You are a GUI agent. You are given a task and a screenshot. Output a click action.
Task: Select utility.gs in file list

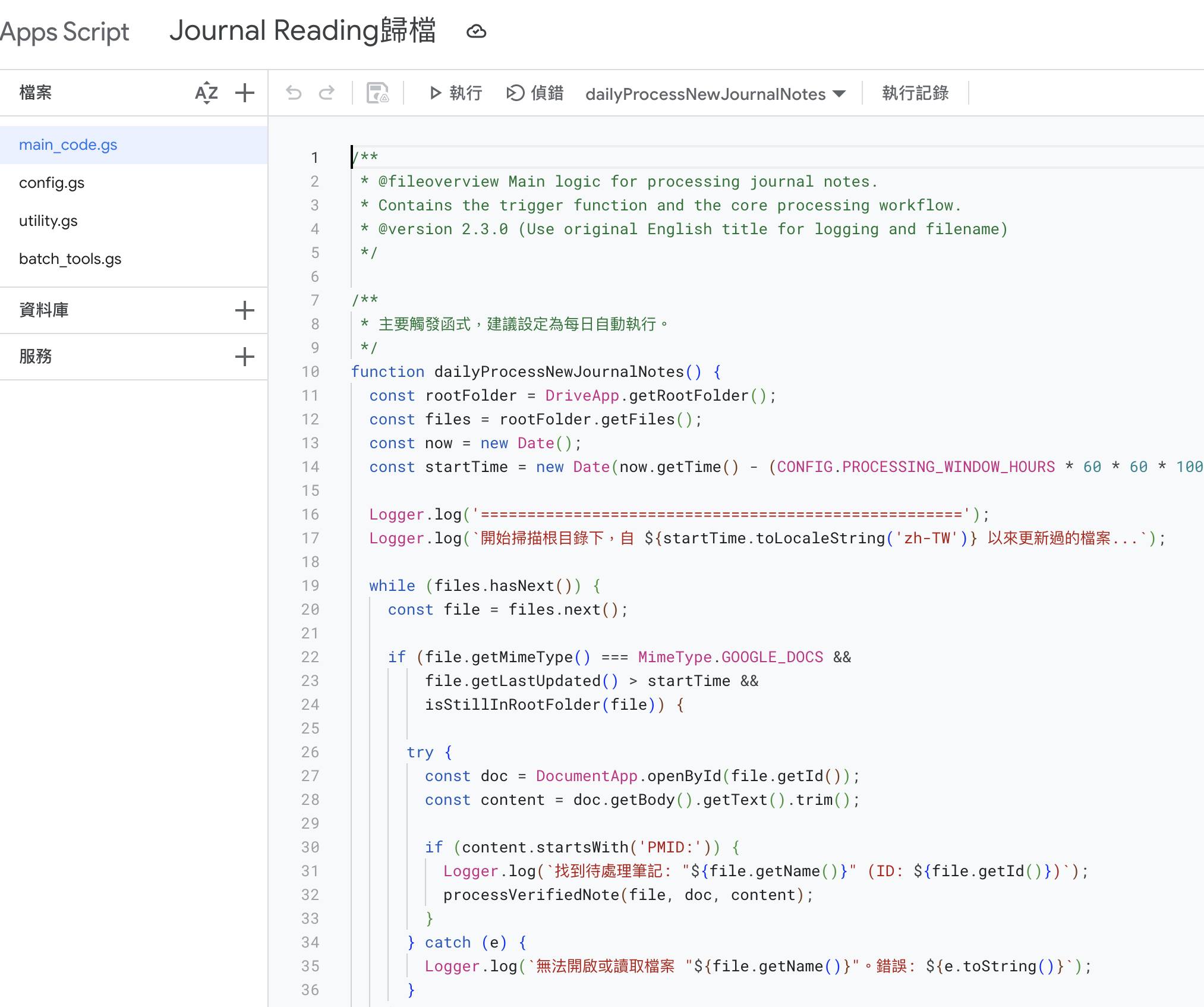[48, 221]
